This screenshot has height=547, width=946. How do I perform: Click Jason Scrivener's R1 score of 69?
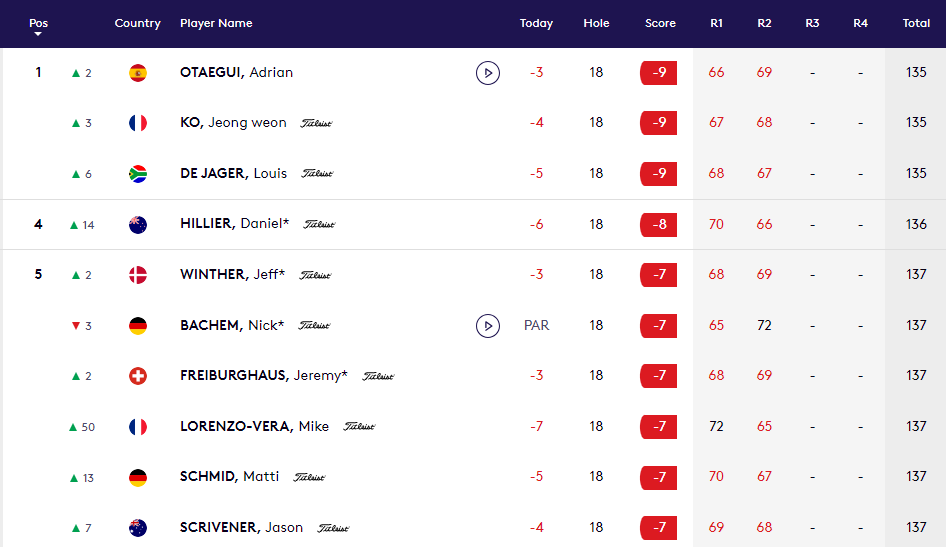716,527
